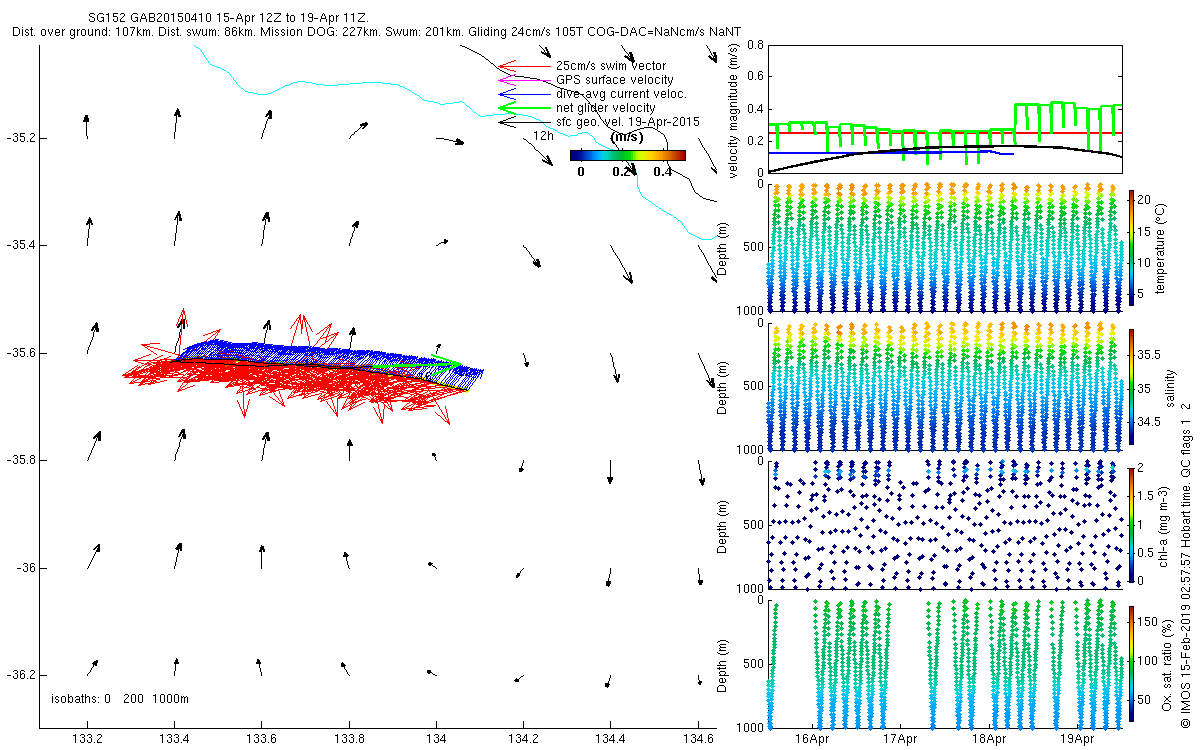The image size is (1200, 750).
Task: Click the IMOS copyright text on the right edge
Action: point(1185,563)
